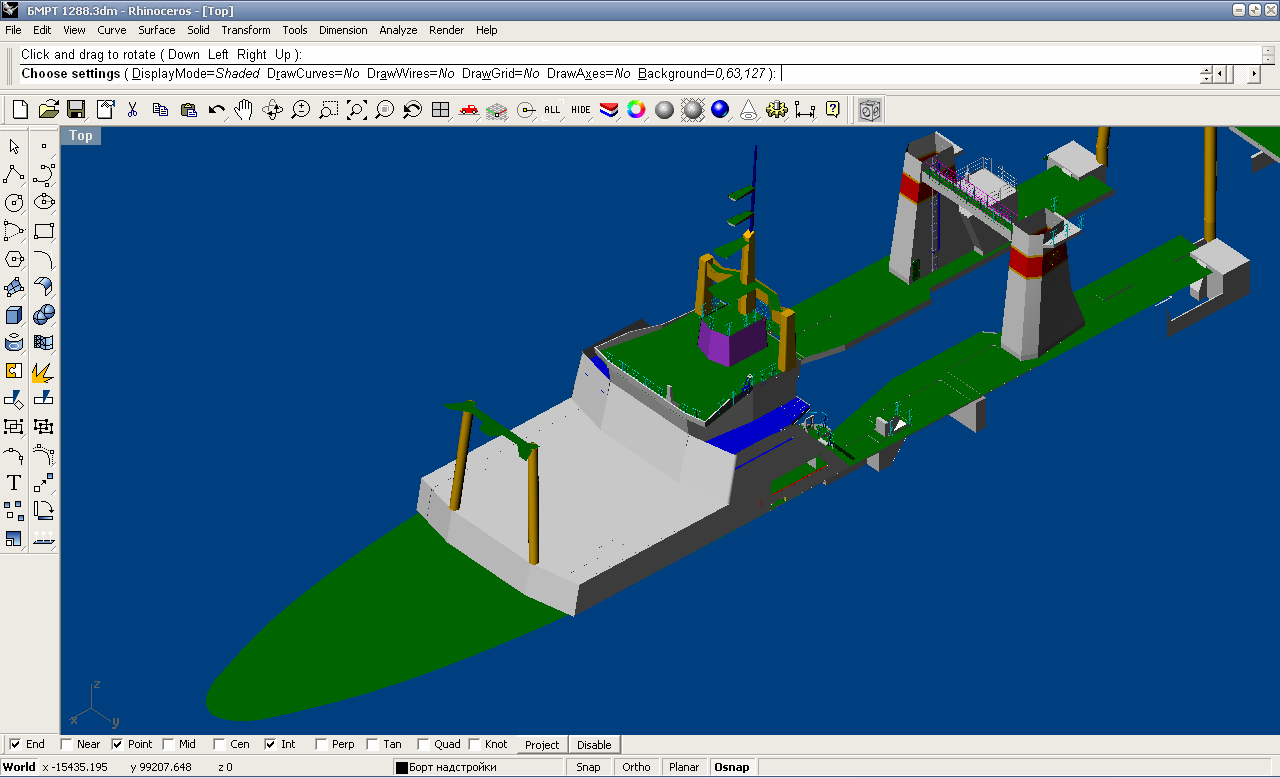Select the Rectangle tool
The image size is (1280, 778).
click(43, 231)
